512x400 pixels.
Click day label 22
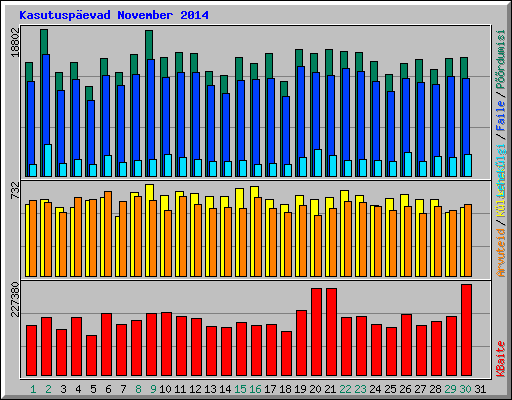(x=345, y=389)
